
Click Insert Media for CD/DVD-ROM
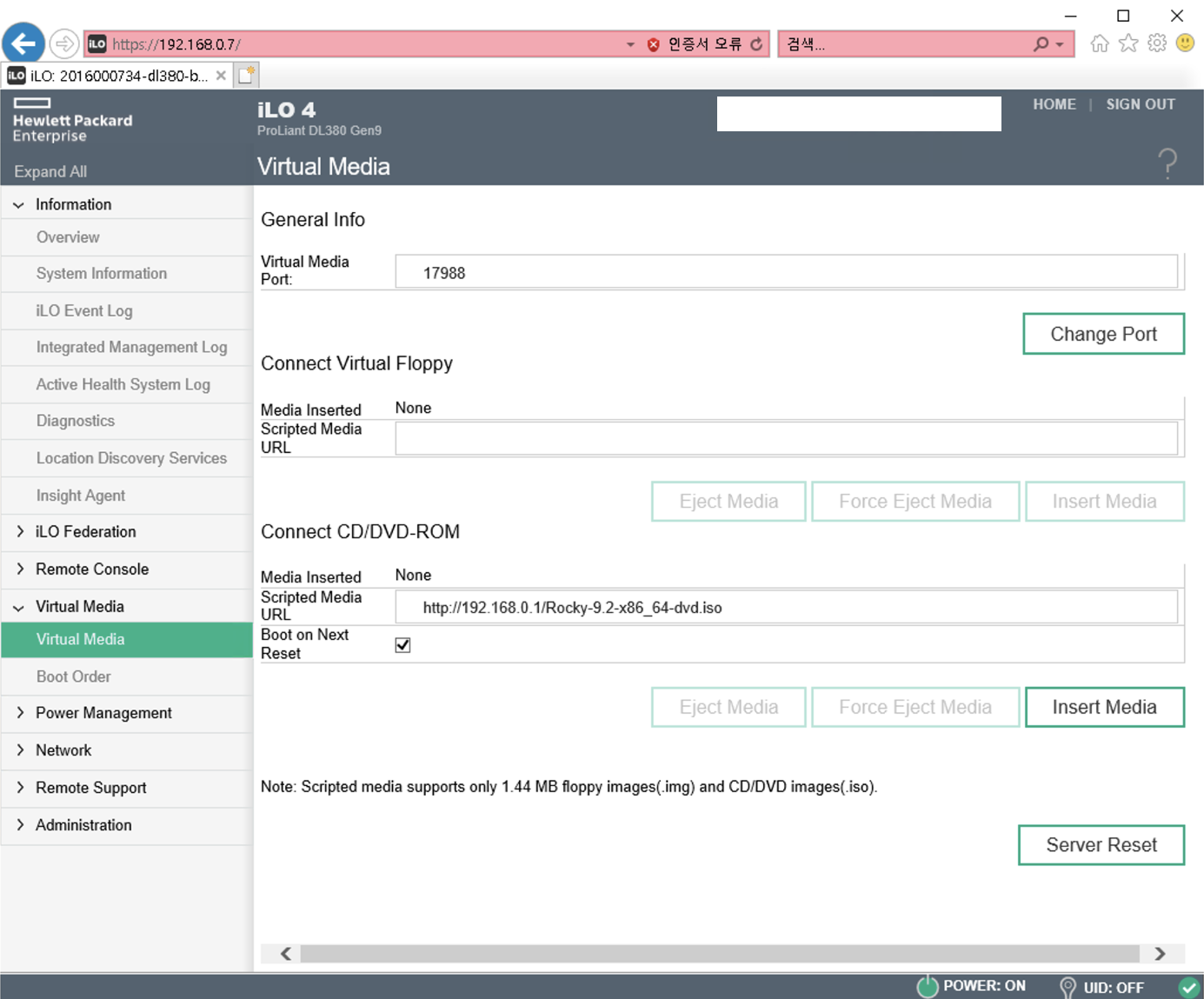(1104, 707)
